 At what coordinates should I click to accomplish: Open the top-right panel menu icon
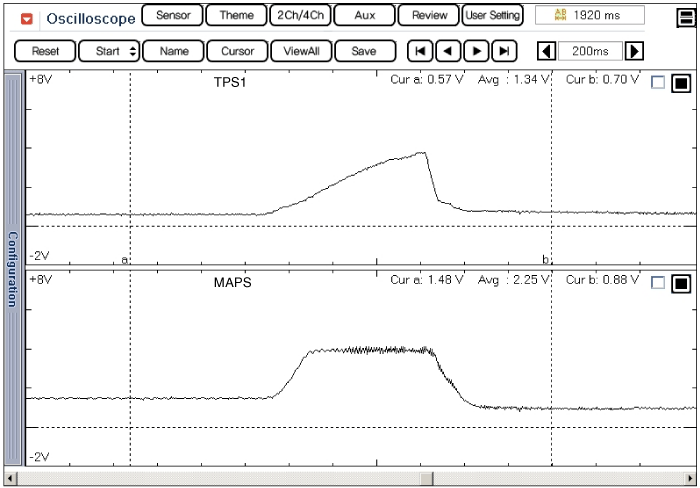pos(686,17)
